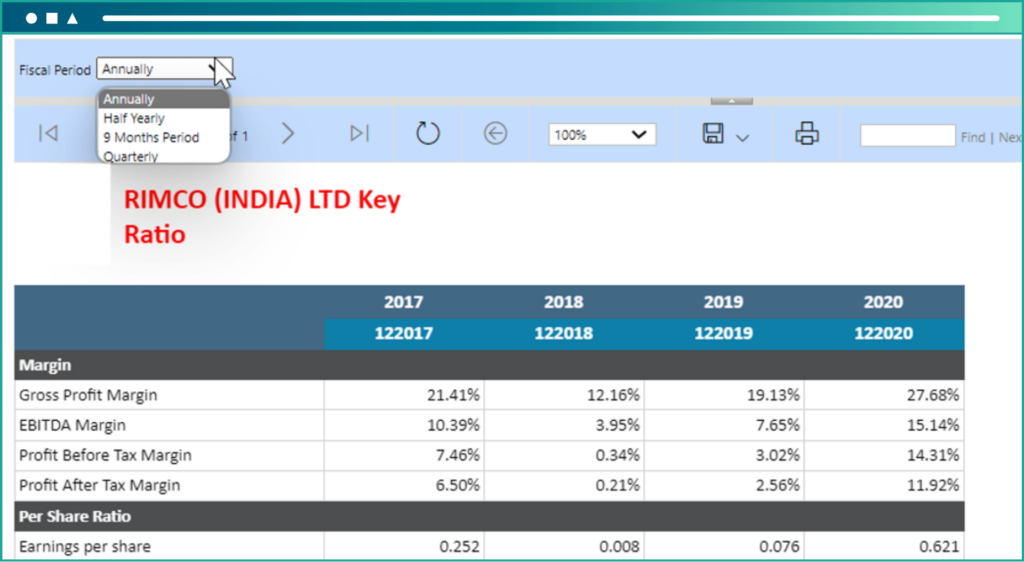Click the floppy disk save icon
Image resolution: width=1024 pixels, height=562 pixels.
pos(713,134)
